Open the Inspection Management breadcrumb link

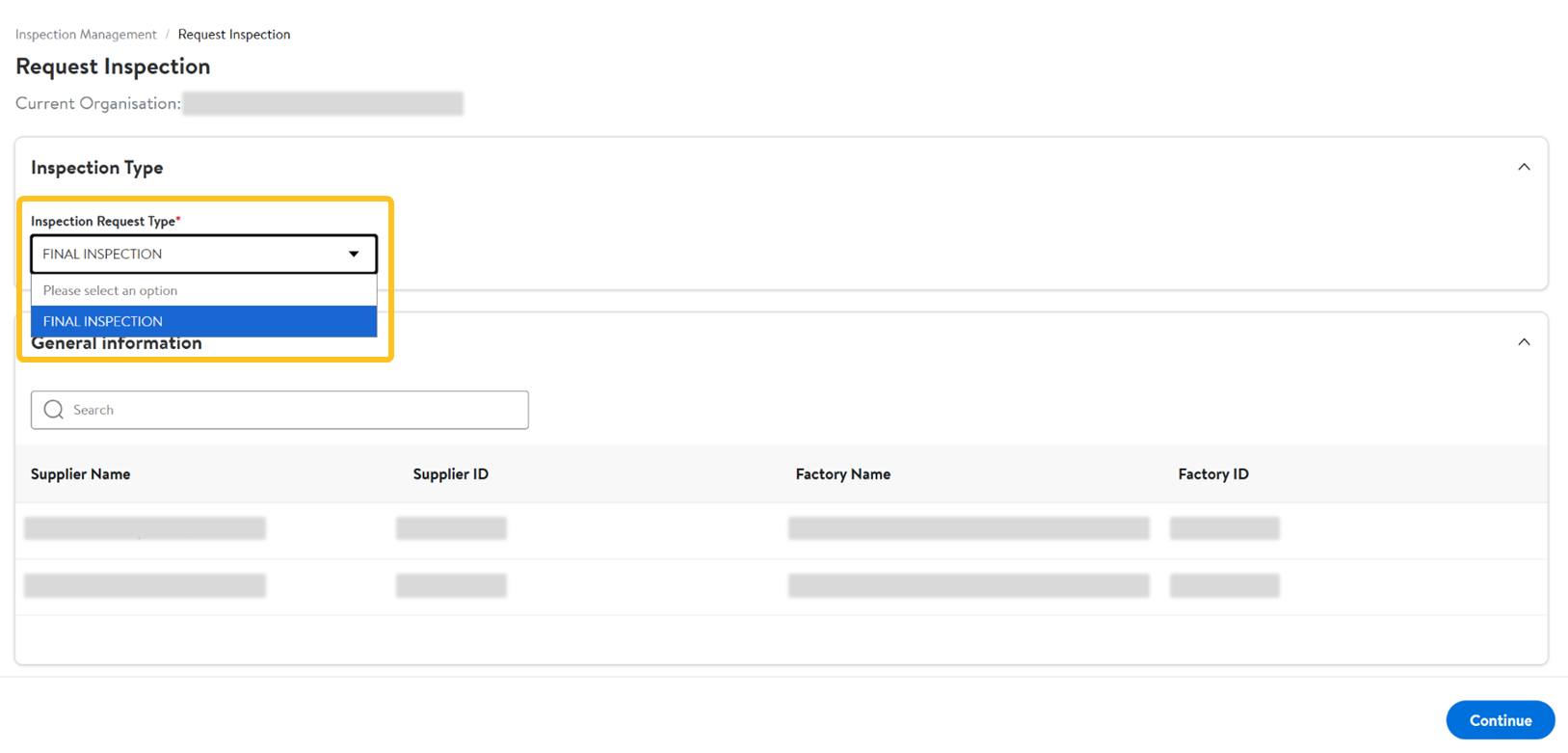[x=86, y=35]
